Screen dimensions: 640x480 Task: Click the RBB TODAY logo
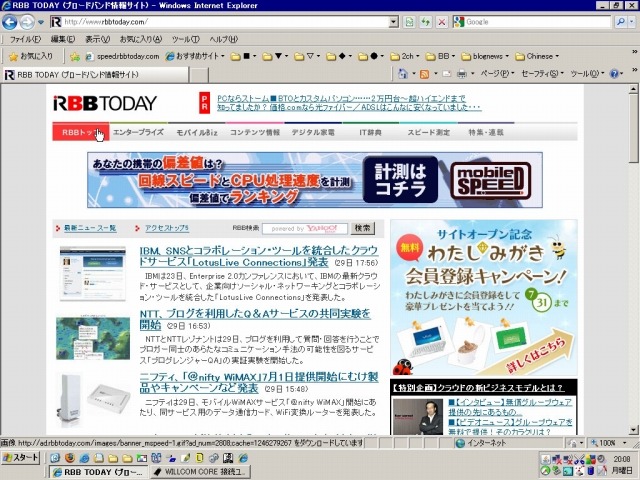[105, 103]
